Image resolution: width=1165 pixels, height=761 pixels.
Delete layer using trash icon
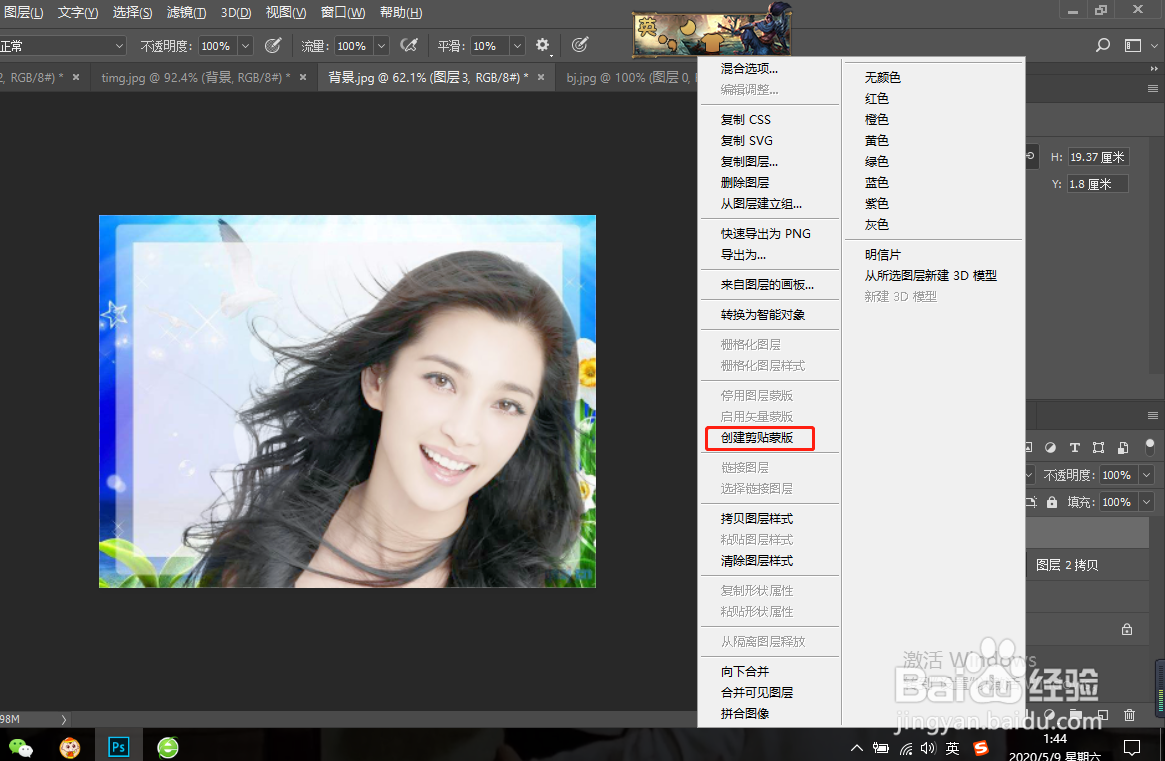click(x=1129, y=715)
